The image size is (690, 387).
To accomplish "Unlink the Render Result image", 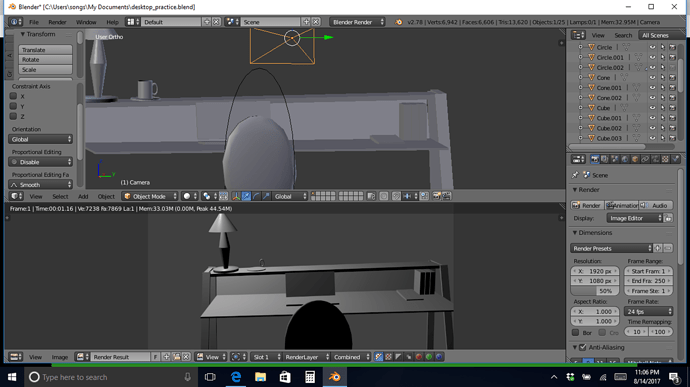I will (186, 357).
